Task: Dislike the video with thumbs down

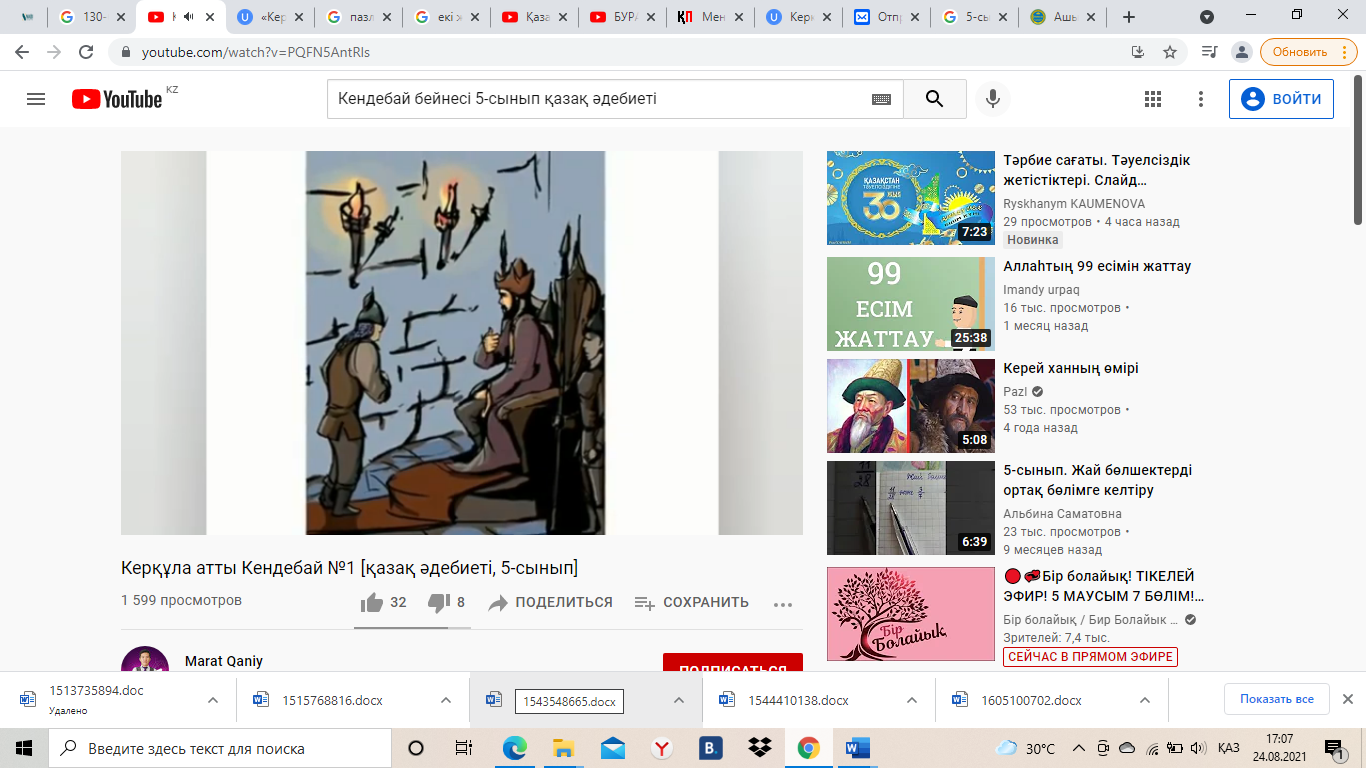Action: (x=438, y=602)
